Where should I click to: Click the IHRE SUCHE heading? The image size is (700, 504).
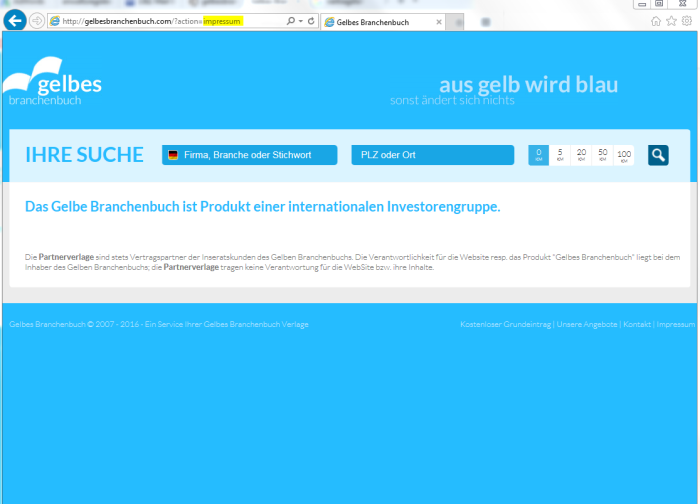pos(84,155)
